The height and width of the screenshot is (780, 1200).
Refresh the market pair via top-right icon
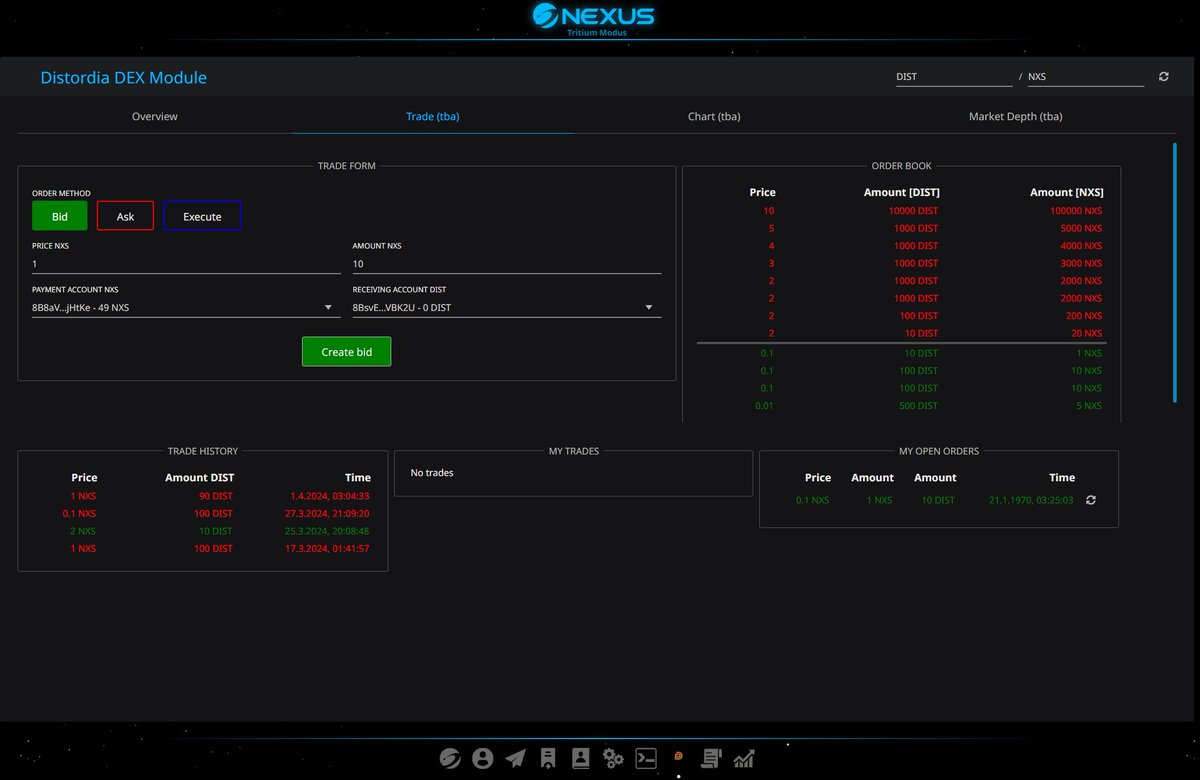point(1163,76)
